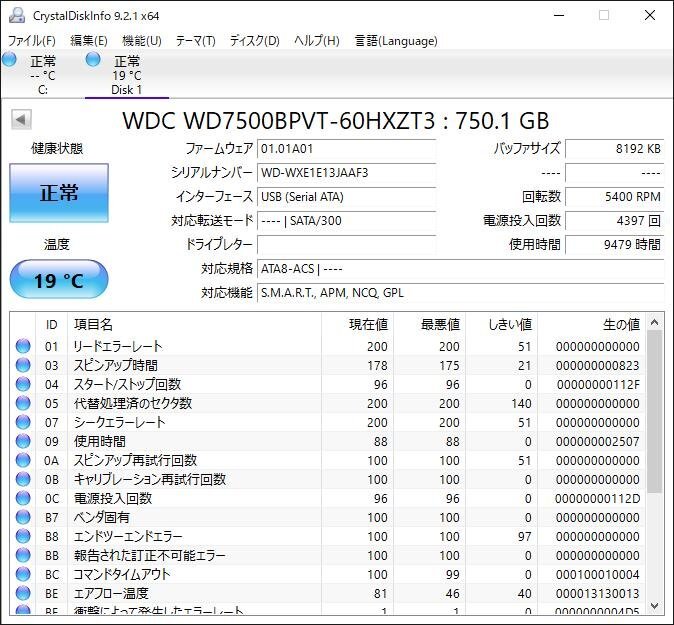This screenshot has width=674, height=625.
Task: Click the status orb of the 04 スタート/ストップ回数 row
Action: tap(23, 384)
